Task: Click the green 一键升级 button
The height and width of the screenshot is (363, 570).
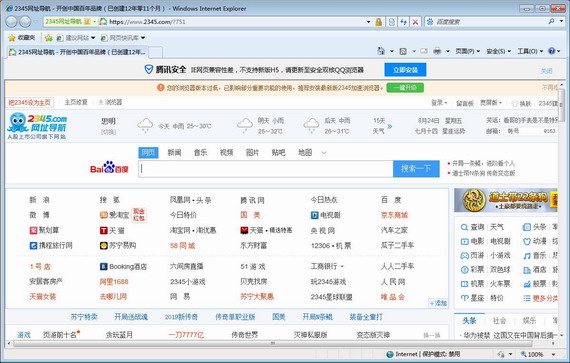Action: 405,88
